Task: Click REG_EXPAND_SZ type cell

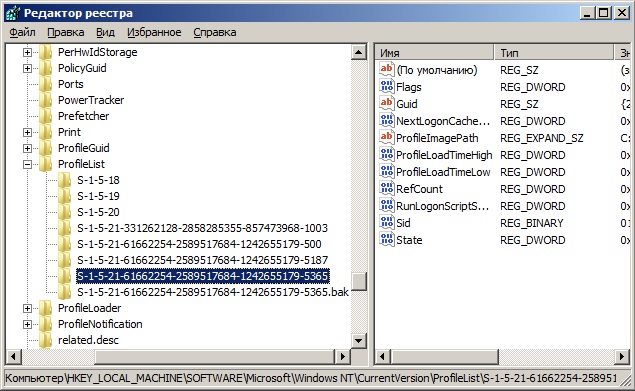Action: pyautogui.click(x=542, y=138)
